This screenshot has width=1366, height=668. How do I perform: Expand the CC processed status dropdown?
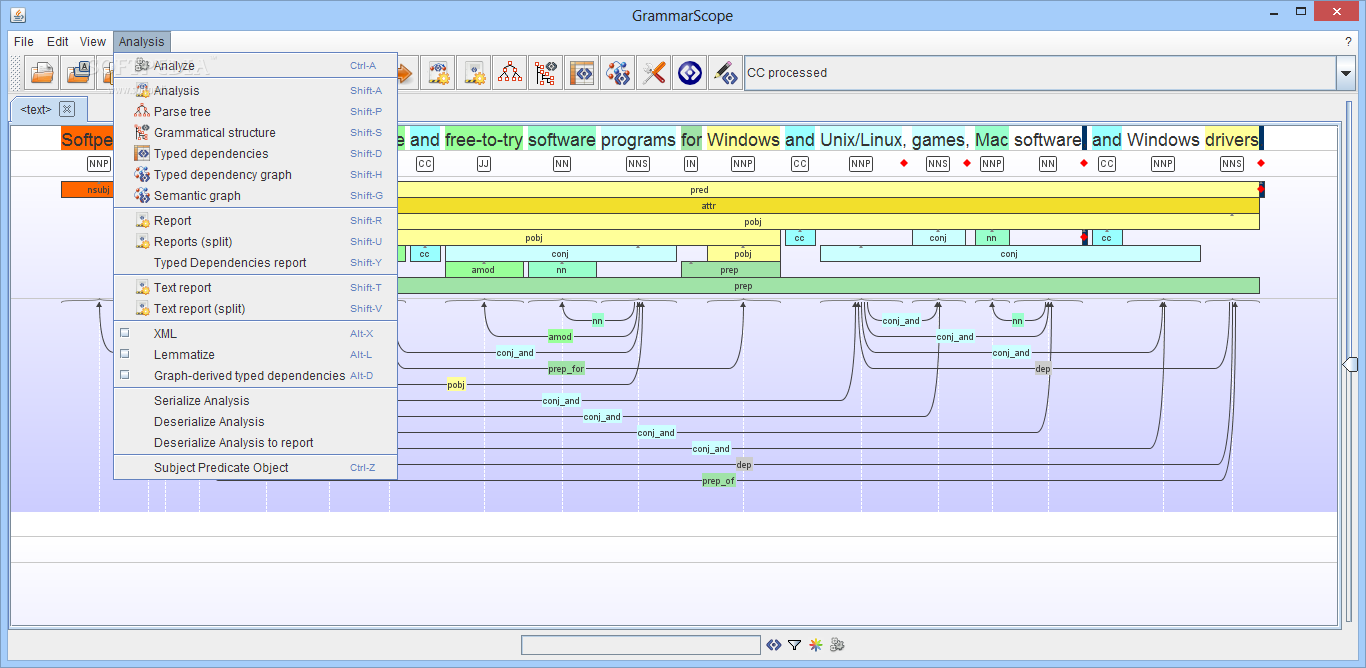(x=1346, y=73)
